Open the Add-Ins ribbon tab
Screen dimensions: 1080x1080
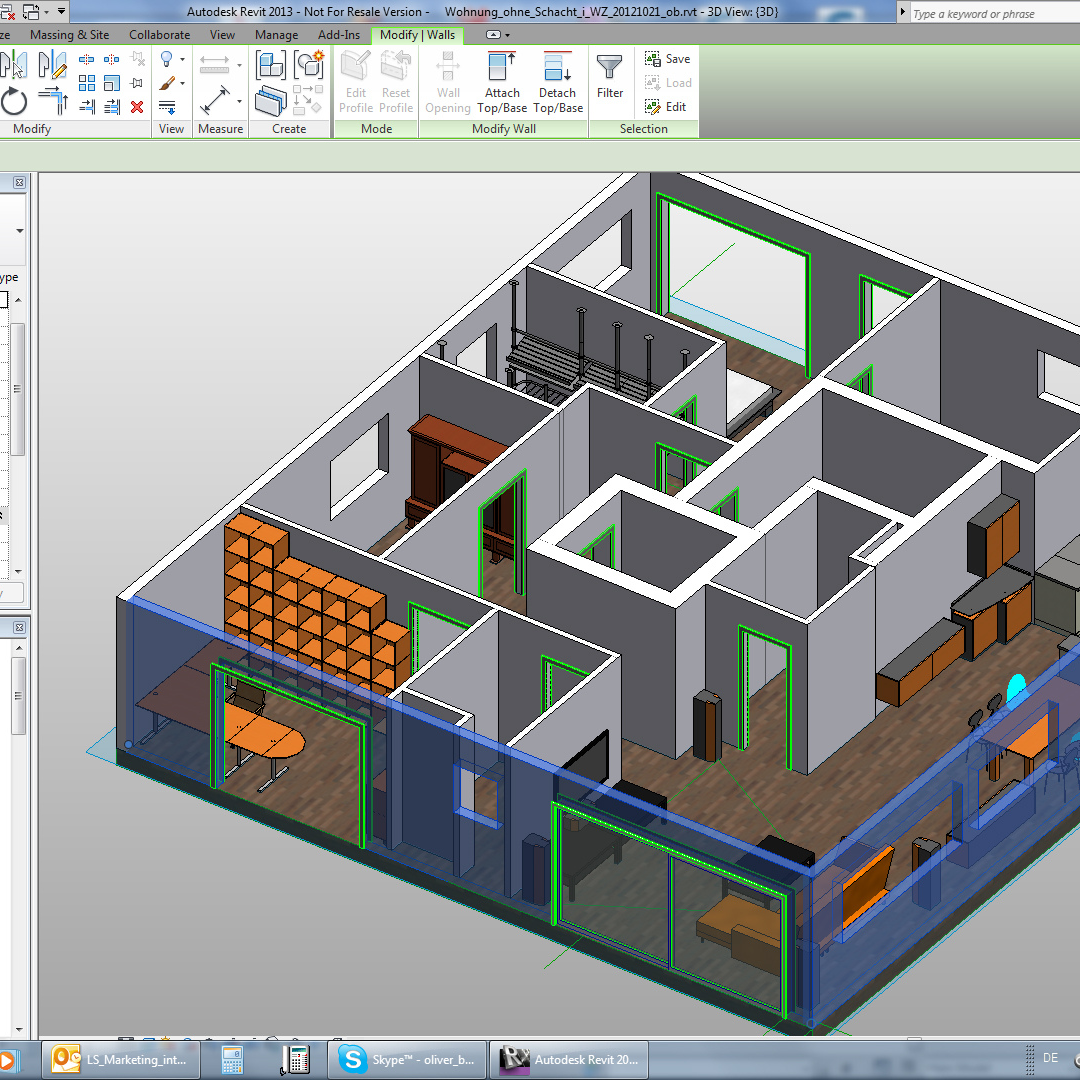click(x=339, y=35)
